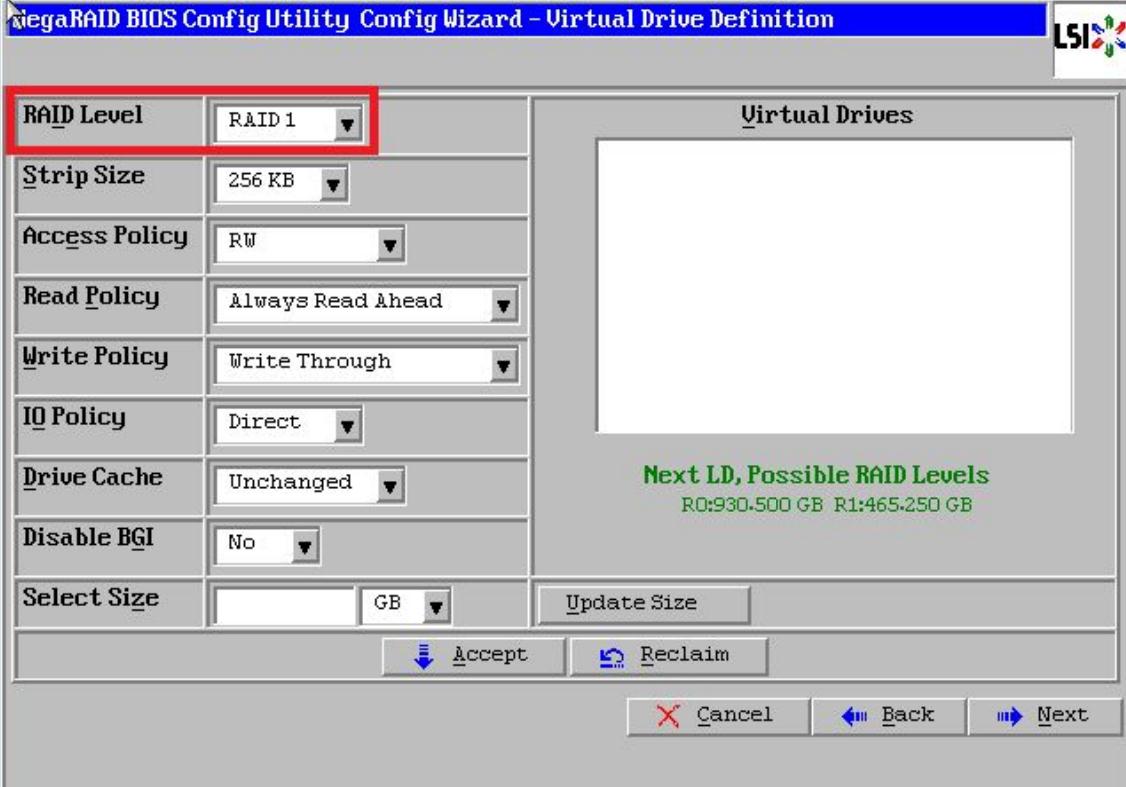Screen dimensions: 1126x787
Task: Click the Access Policy label
Action: coord(105,236)
